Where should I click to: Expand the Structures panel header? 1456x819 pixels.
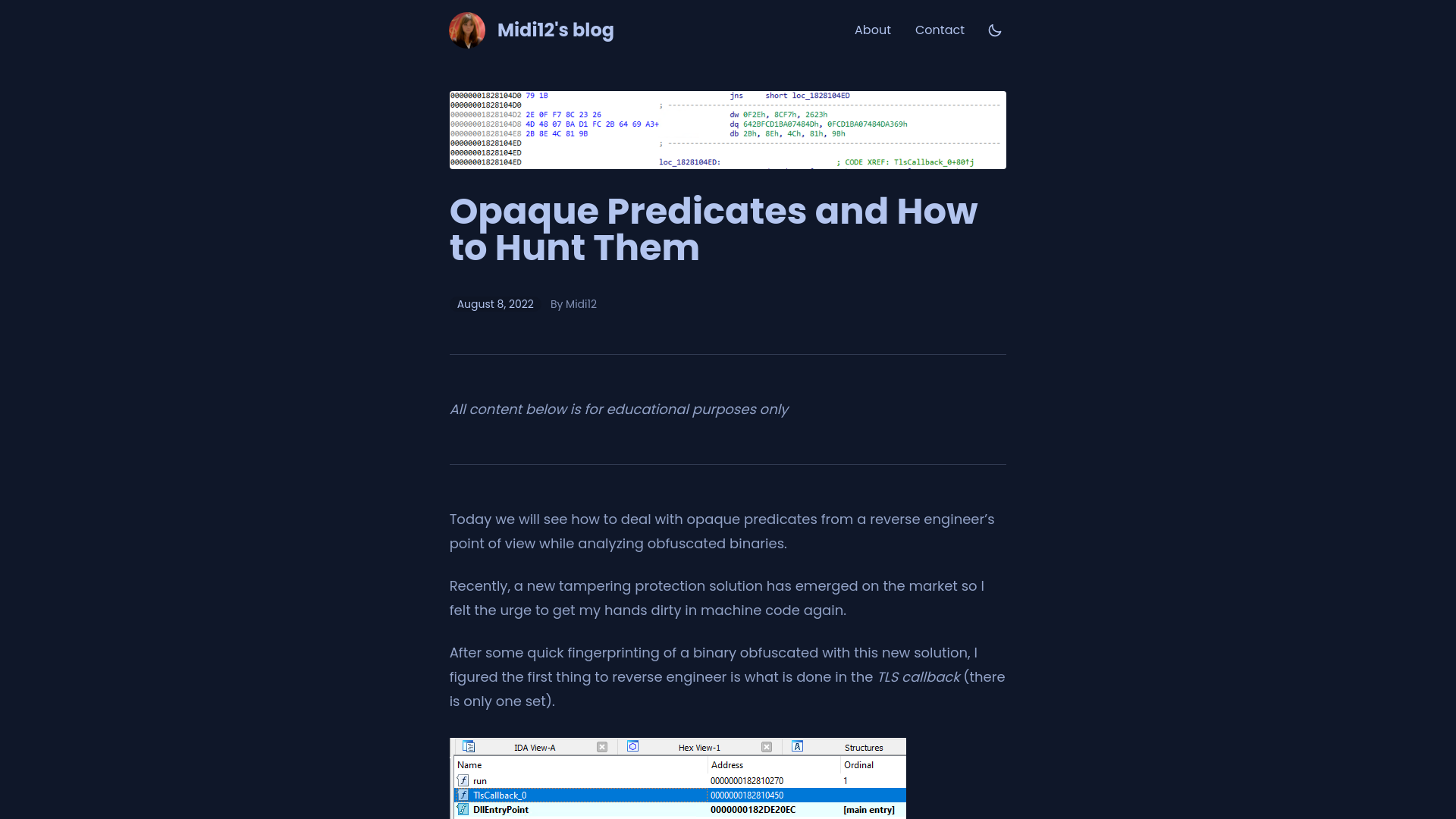tap(864, 747)
